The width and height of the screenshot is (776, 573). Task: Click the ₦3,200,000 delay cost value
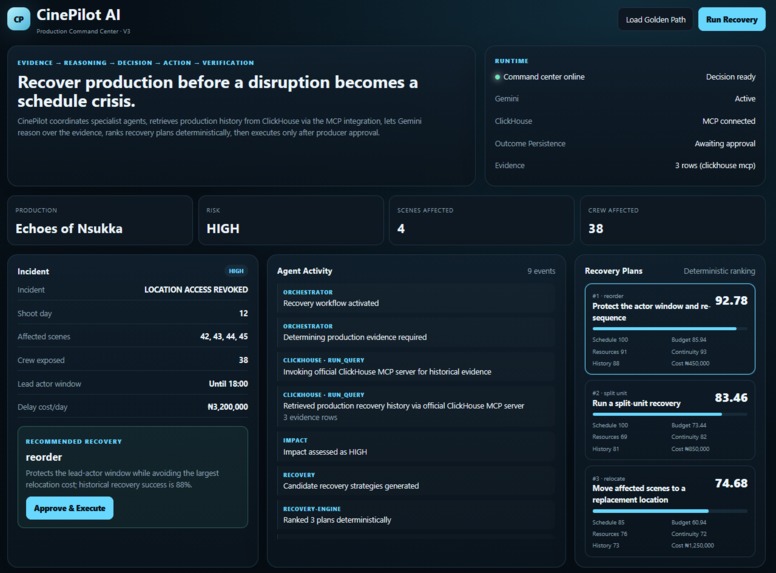(x=228, y=407)
